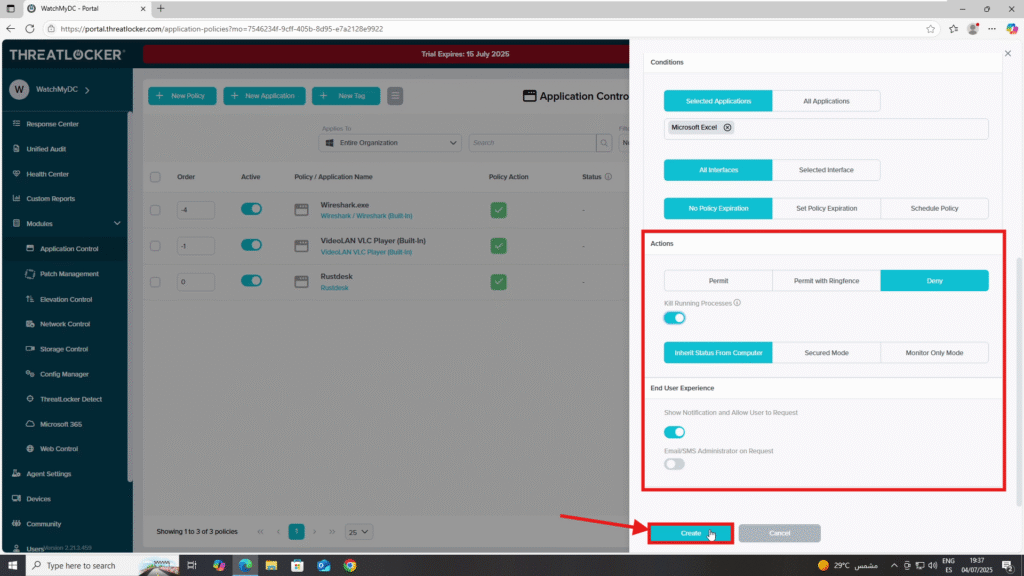Open Storage Control module

[x=63, y=349]
